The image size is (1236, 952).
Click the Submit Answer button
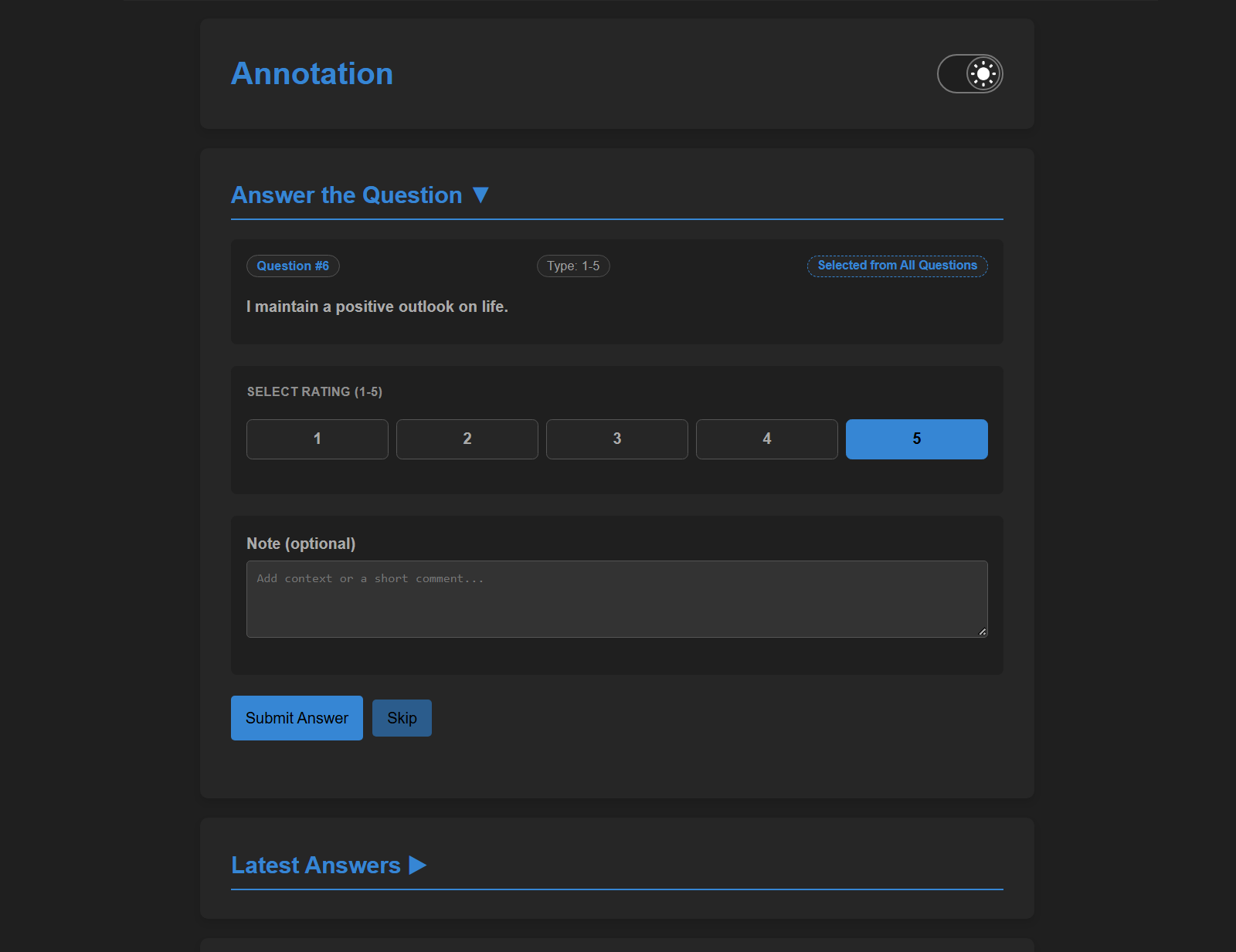(x=297, y=718)
